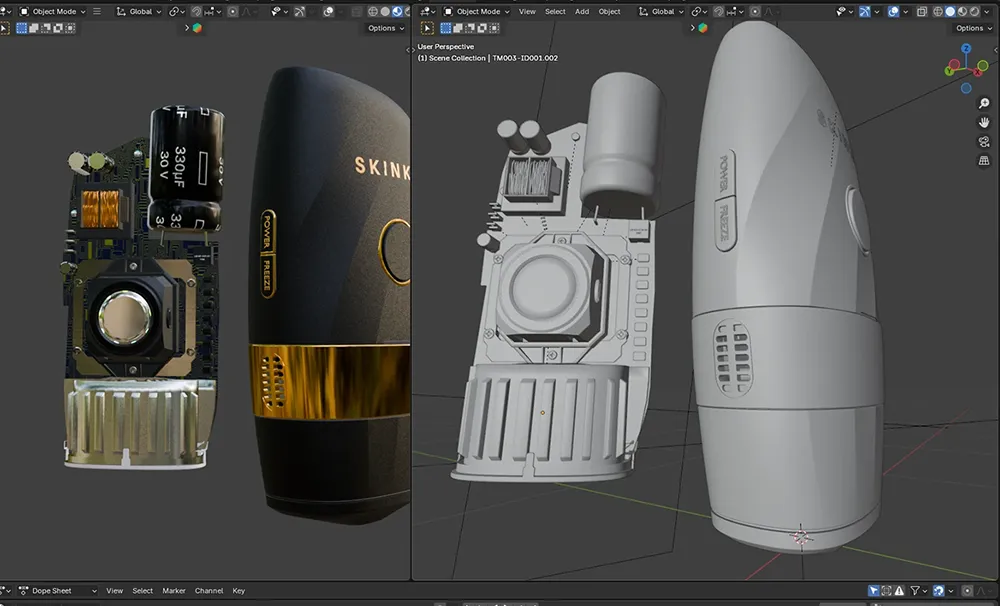
Task: Click the Z axis on navigation gizmo
Action: [x=966, y=48]
